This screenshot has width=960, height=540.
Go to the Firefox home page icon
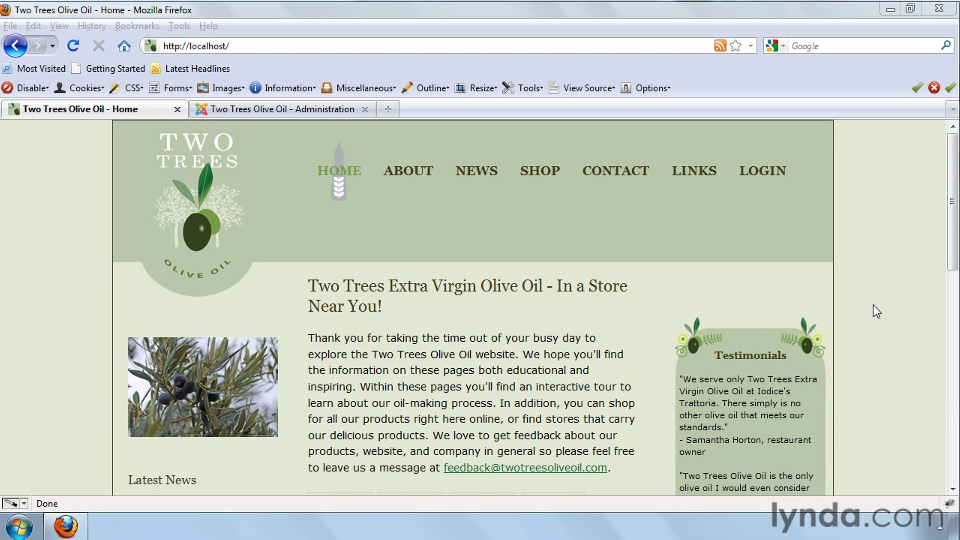pos(124,46)
